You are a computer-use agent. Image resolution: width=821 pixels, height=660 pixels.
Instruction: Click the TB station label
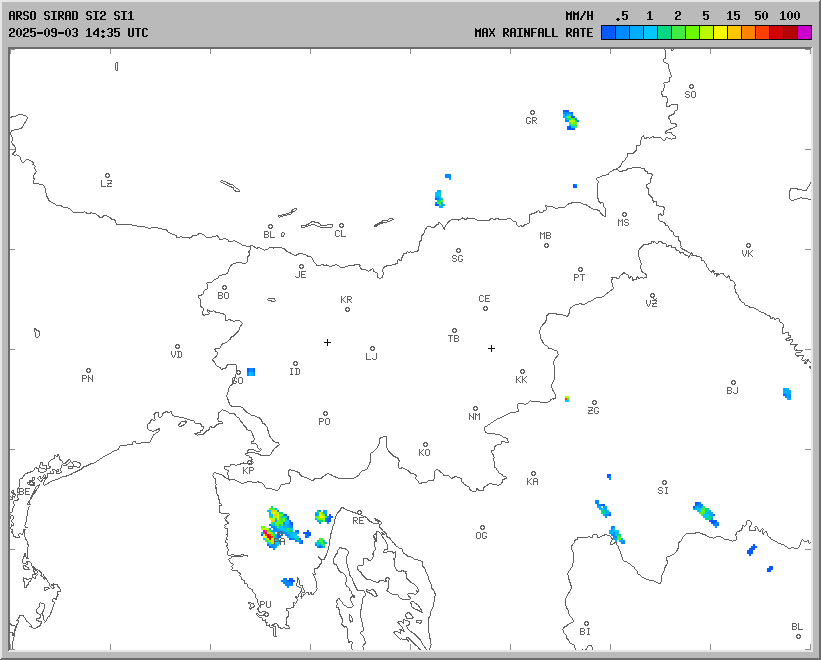pyautogui.click(x=453, y=339)
